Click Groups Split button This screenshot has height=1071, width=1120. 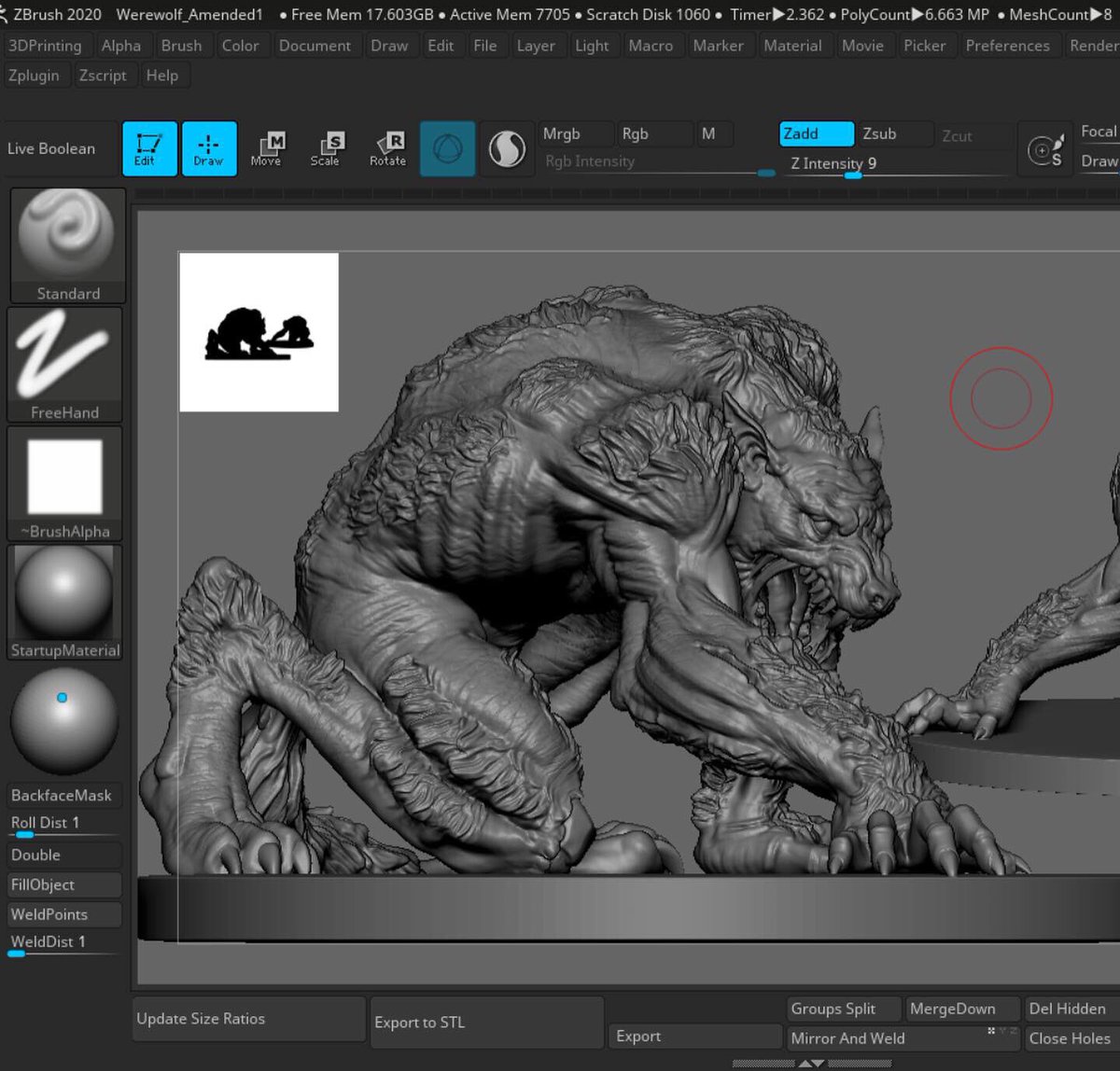[x=845, y=1009]
